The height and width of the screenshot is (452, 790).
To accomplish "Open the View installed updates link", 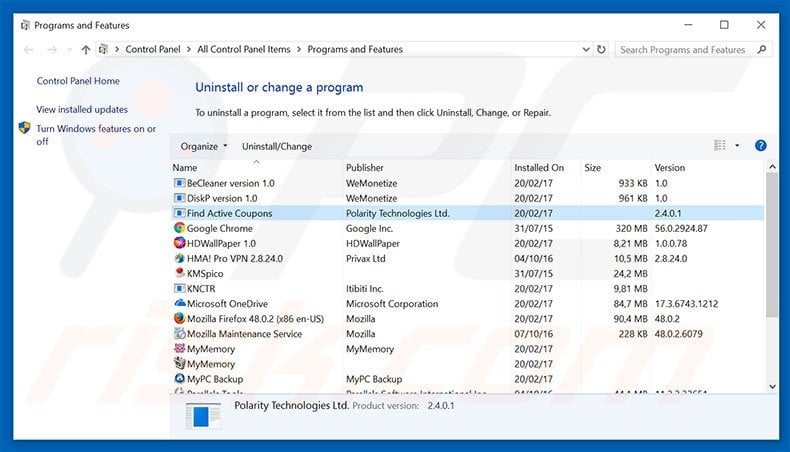I will point(82,109).
